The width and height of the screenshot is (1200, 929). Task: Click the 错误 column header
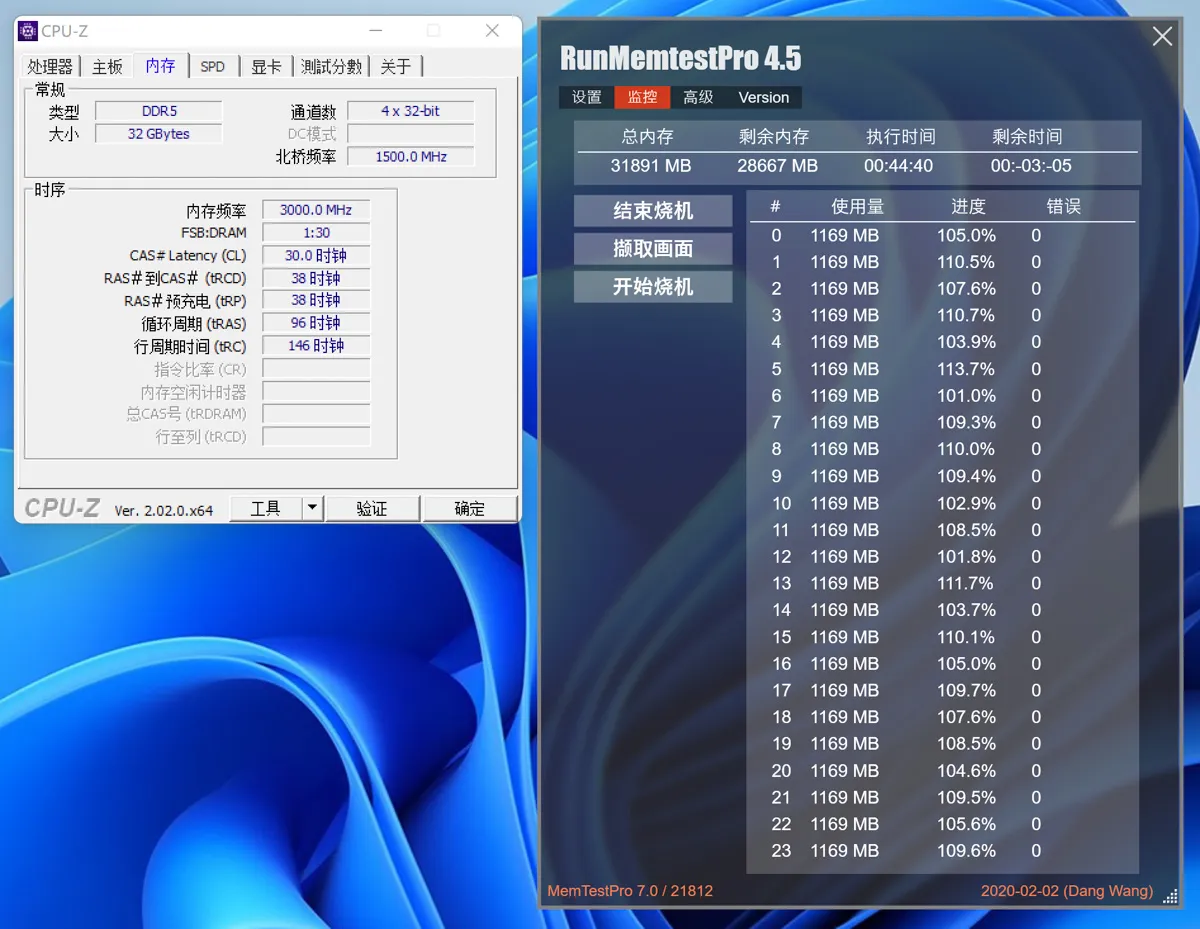tap(1064, 207)
